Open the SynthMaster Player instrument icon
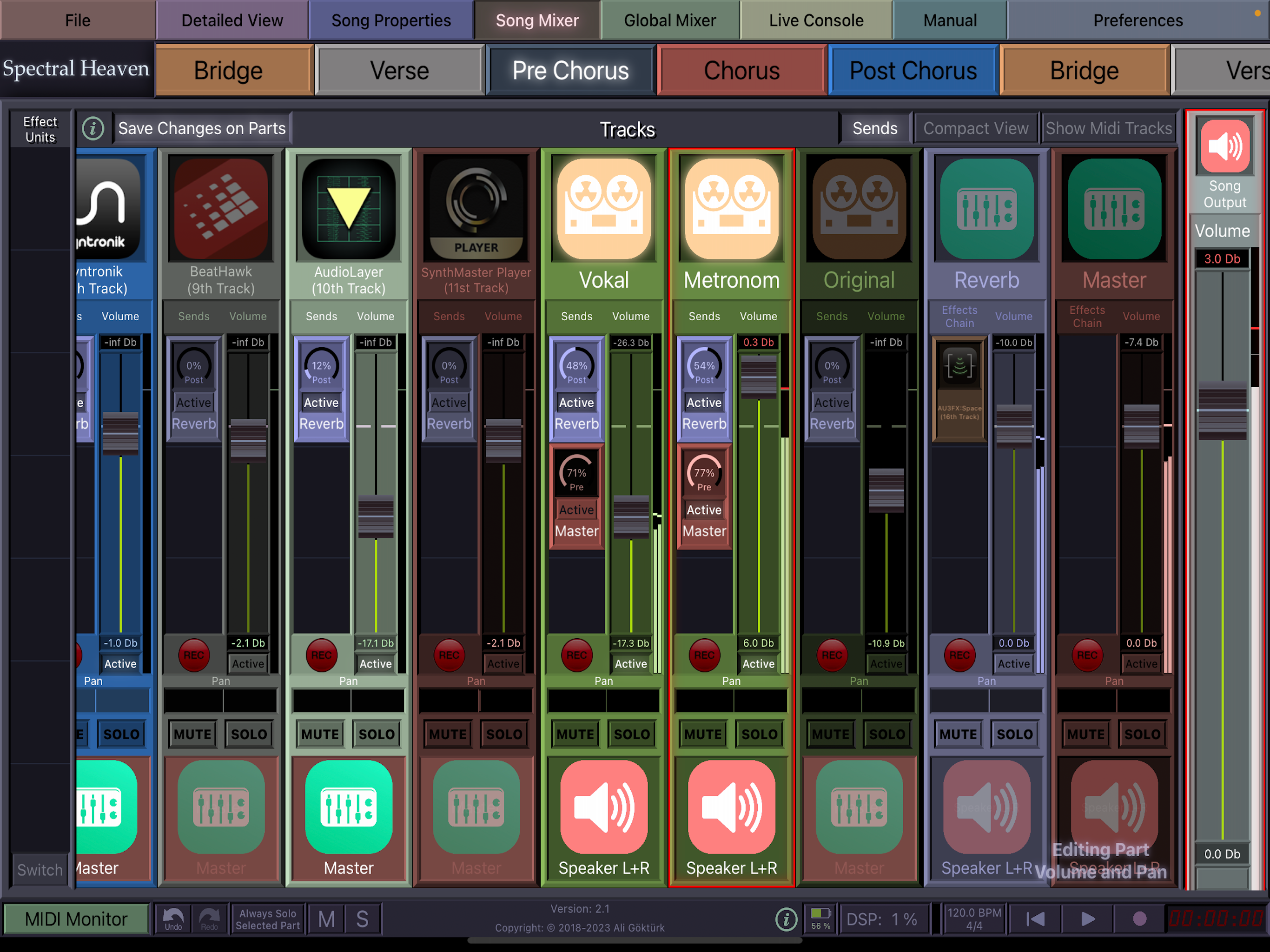1270x952 pixels. coord(476,209)
